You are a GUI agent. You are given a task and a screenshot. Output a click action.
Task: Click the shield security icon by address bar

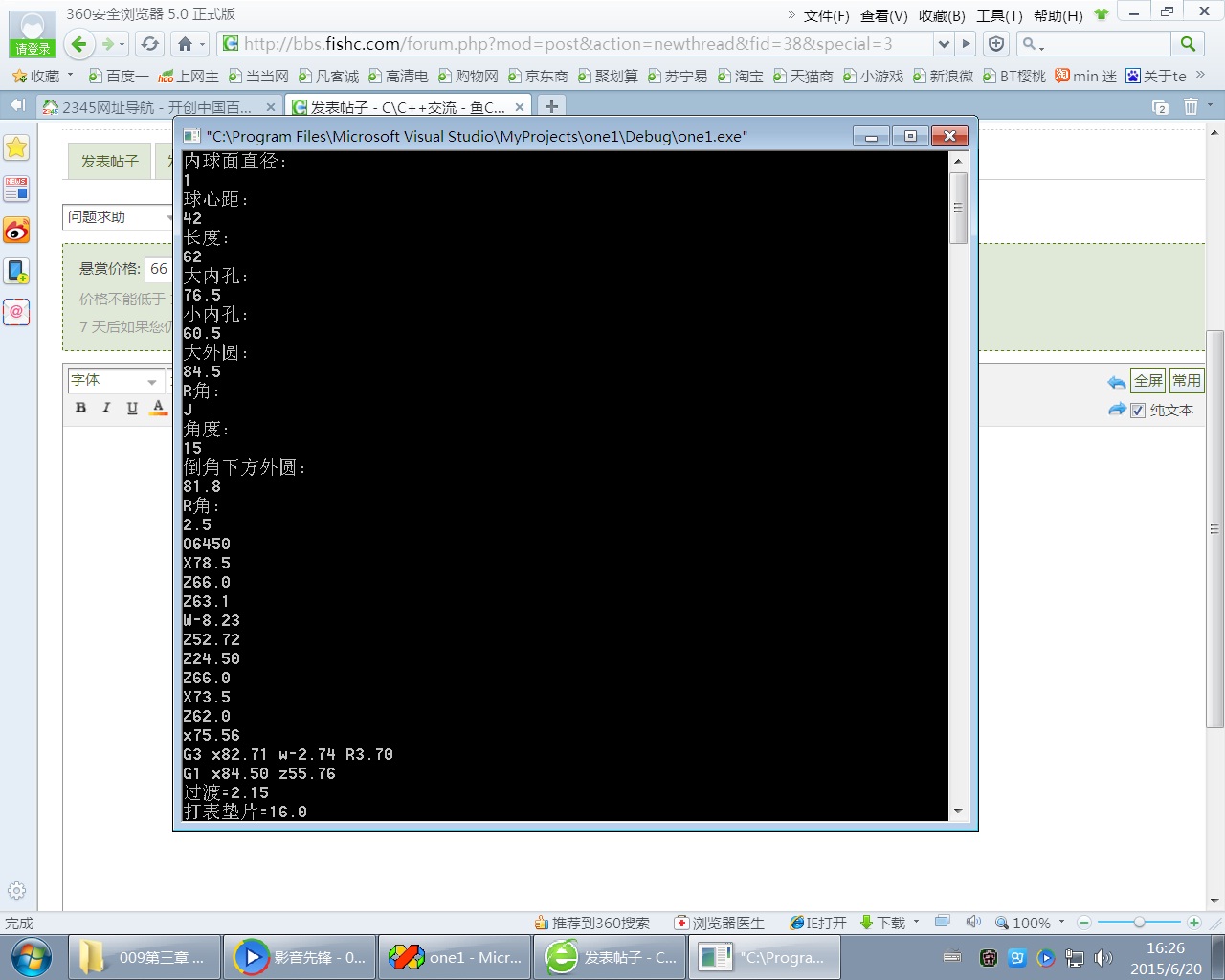tap(996, 44)
